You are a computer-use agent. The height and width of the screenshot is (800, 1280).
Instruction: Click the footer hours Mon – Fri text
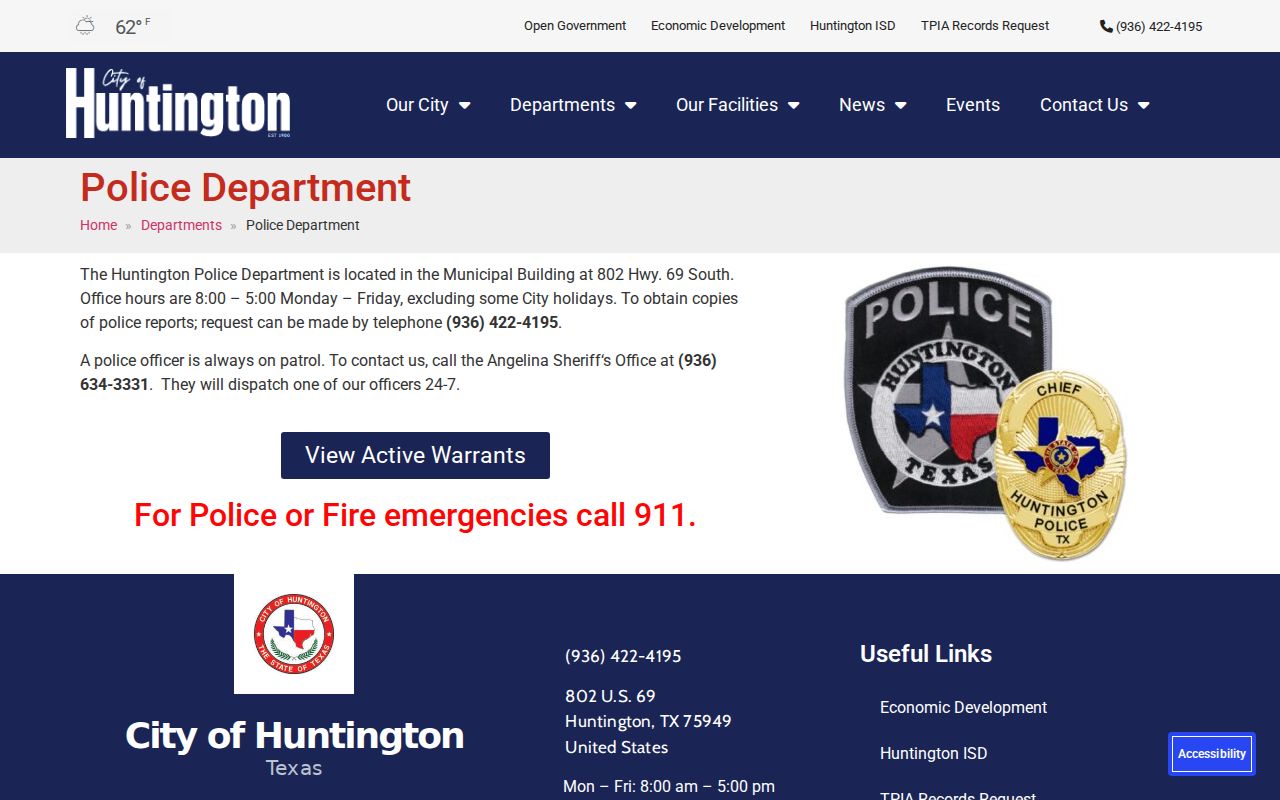click(x=669, y=786)
